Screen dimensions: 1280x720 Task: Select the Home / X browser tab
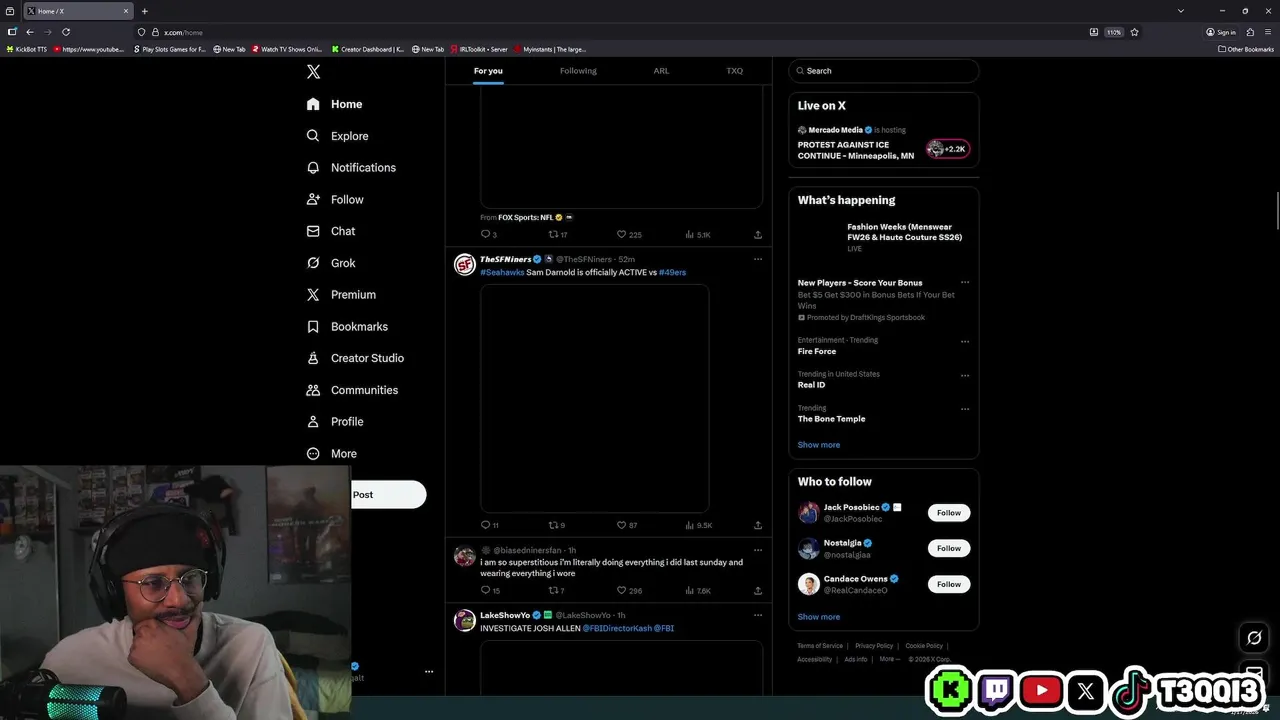click(76, 11)
